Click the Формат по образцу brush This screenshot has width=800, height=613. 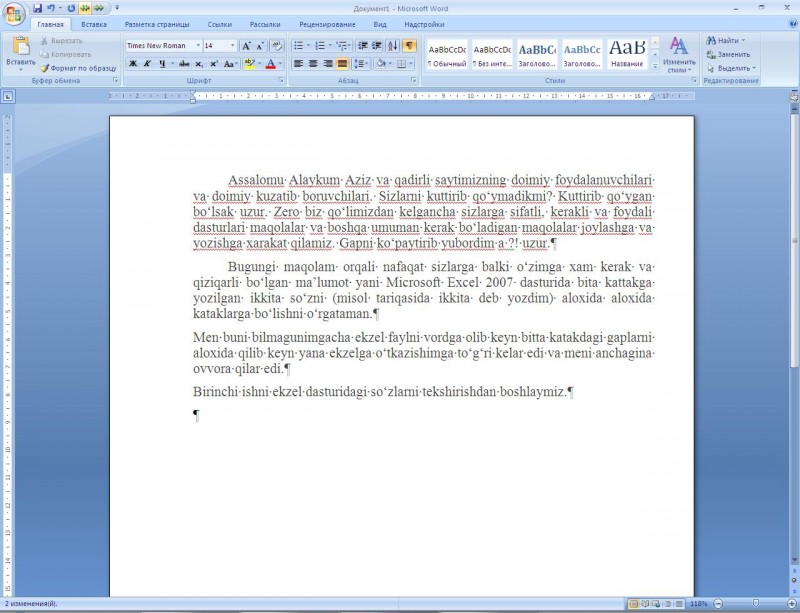click(x=79, y=68)
